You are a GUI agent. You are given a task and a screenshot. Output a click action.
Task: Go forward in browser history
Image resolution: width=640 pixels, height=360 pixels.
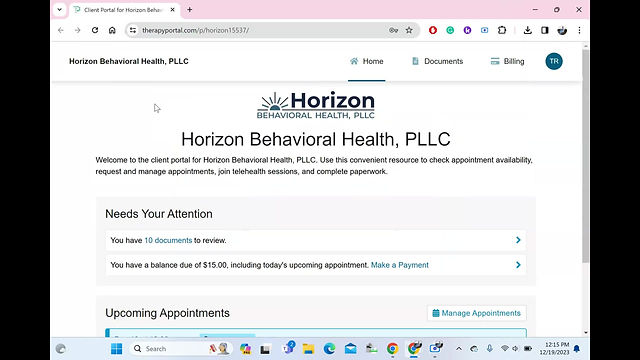(78, 30)
